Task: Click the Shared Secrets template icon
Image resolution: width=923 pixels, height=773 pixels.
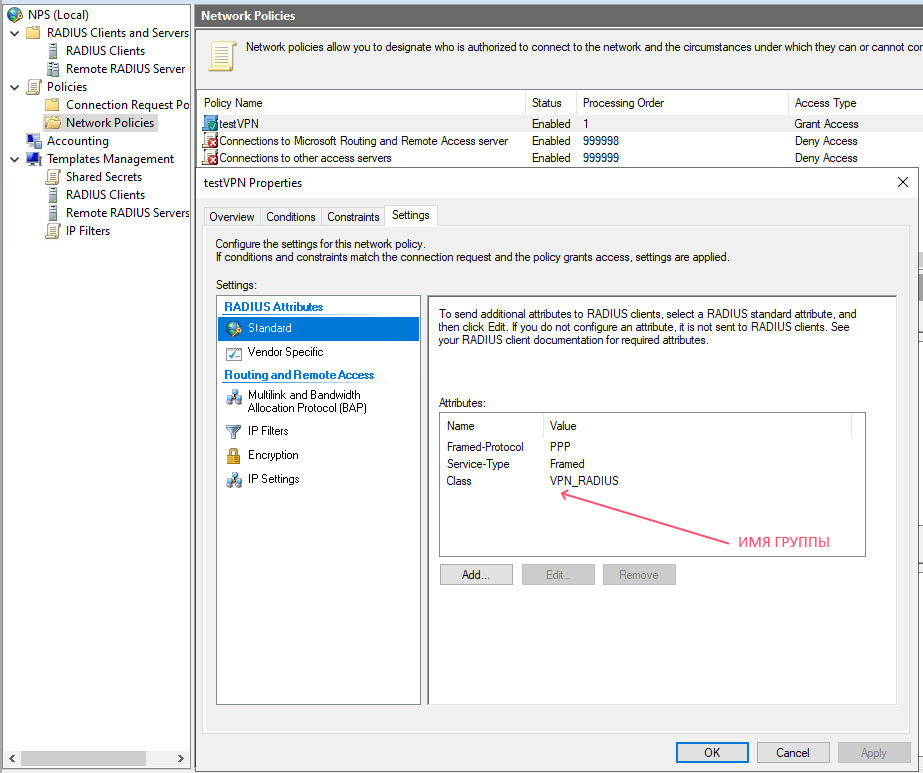Action: [53, 177]
